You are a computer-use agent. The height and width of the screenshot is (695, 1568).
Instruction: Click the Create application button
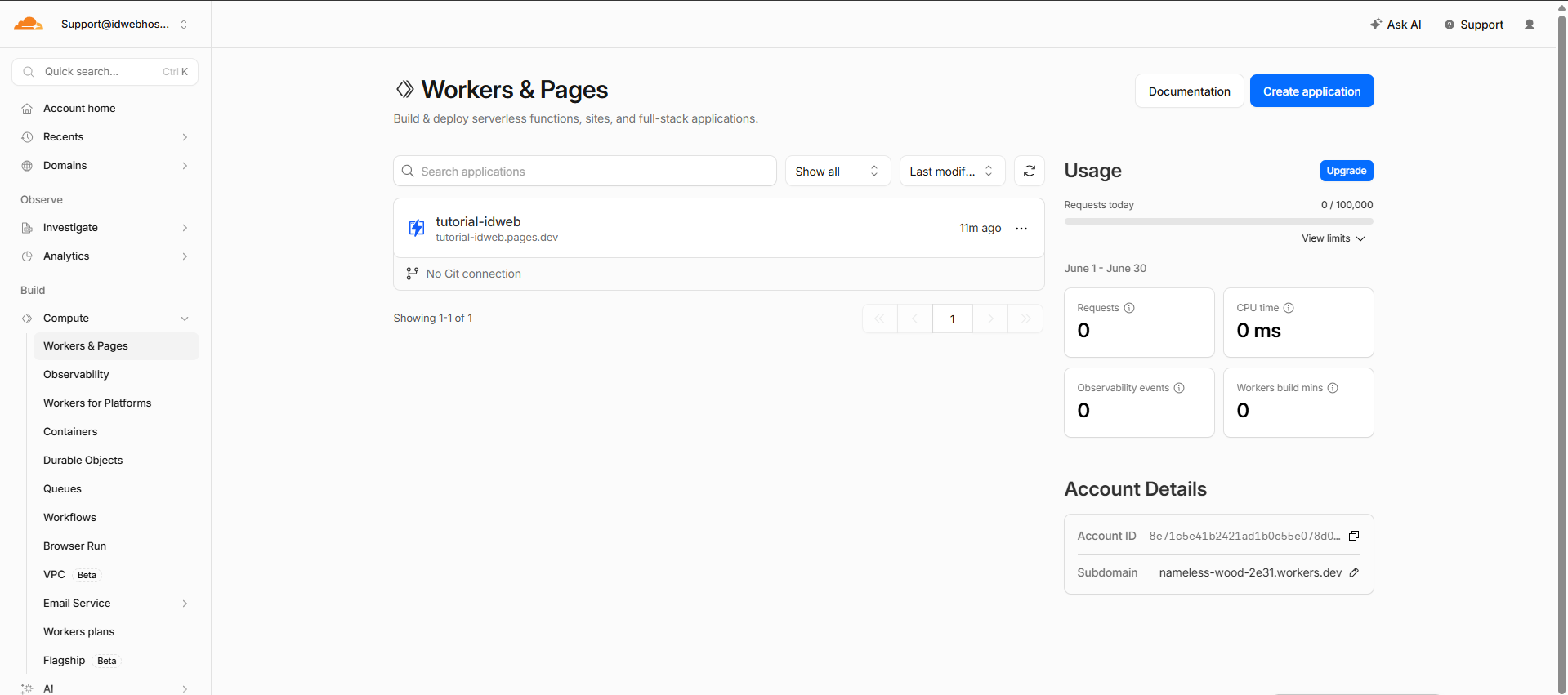click(1311, 91)
